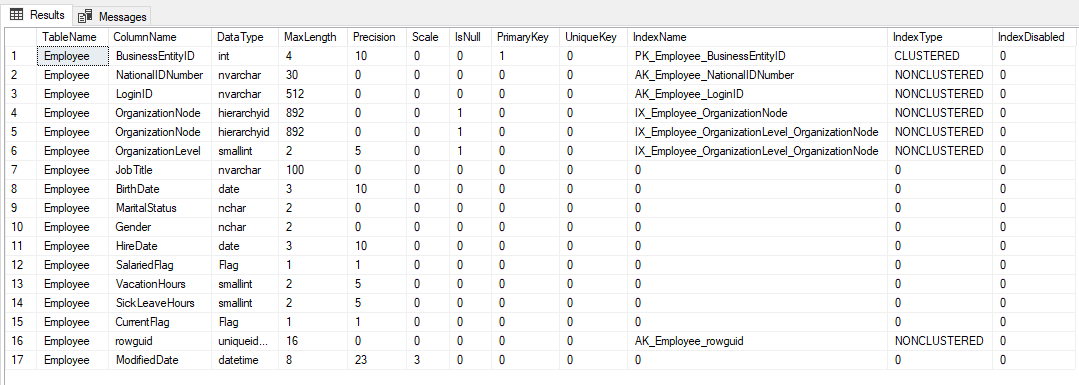
Task: Click the DataType column header
Action: 240,37
